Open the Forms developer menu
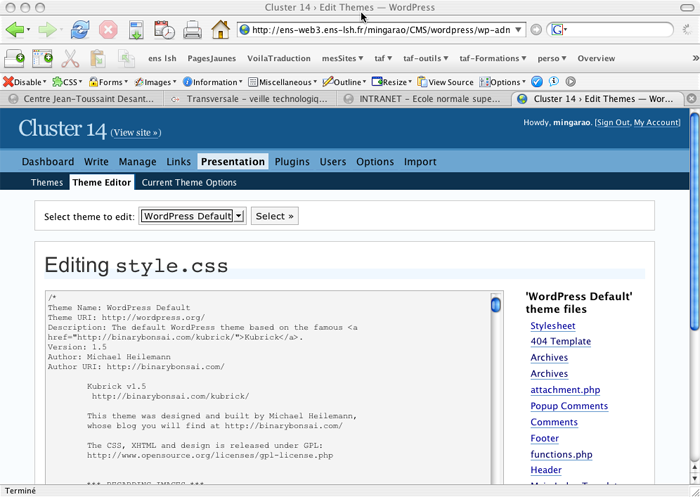The height and width of the screenshot is (497, 700). [x=108, y=82]
